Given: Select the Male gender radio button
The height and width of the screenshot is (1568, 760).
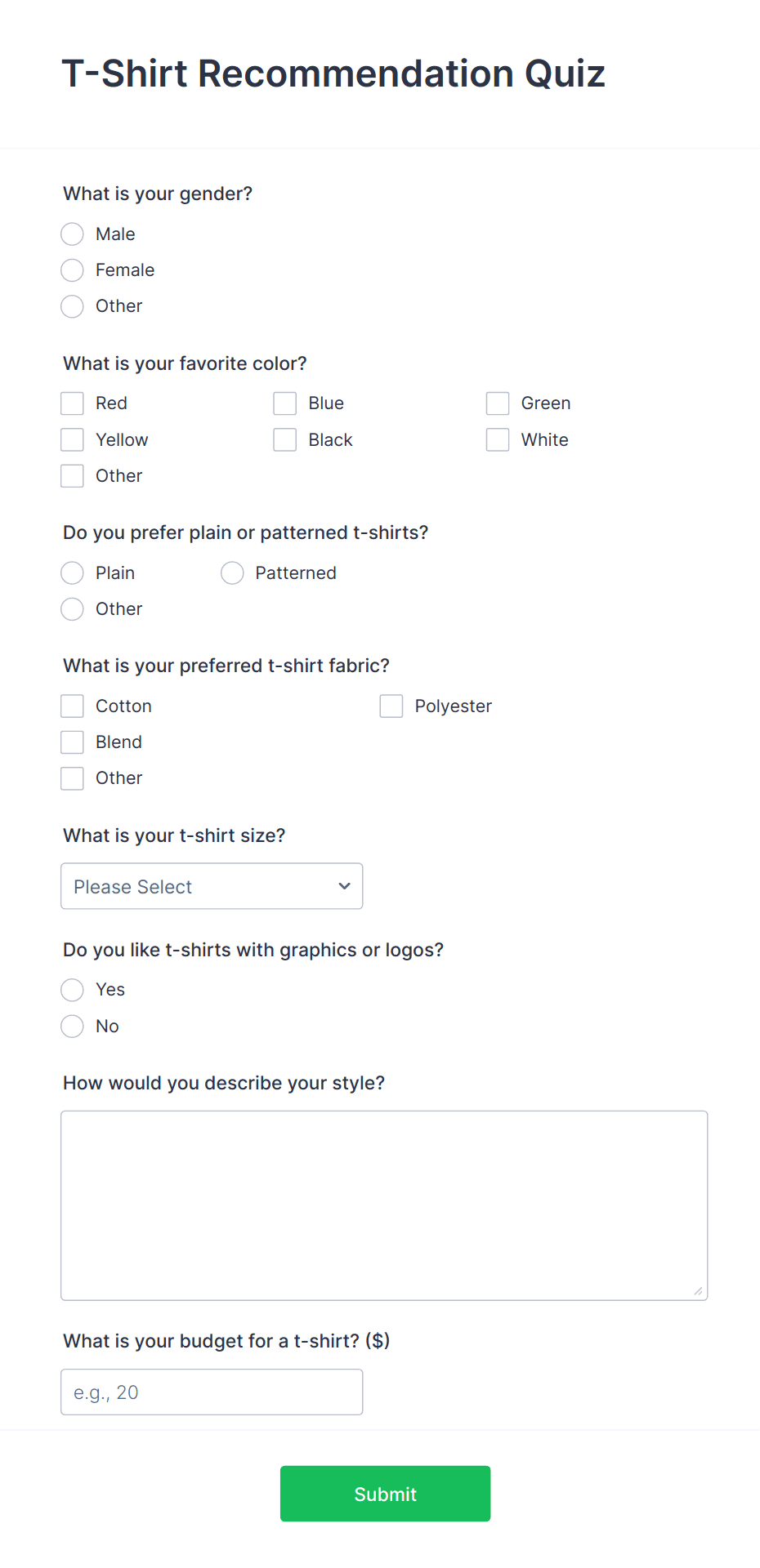Looking at the screenshot, I should coord(72,234).
